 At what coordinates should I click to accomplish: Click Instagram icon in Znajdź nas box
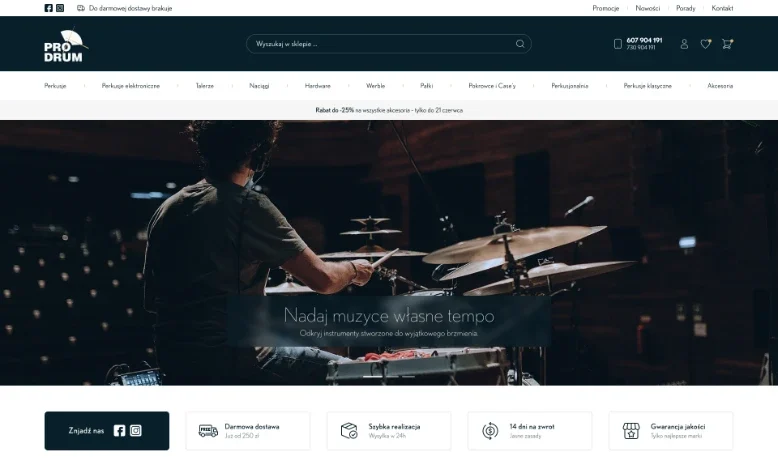(135, 431)
